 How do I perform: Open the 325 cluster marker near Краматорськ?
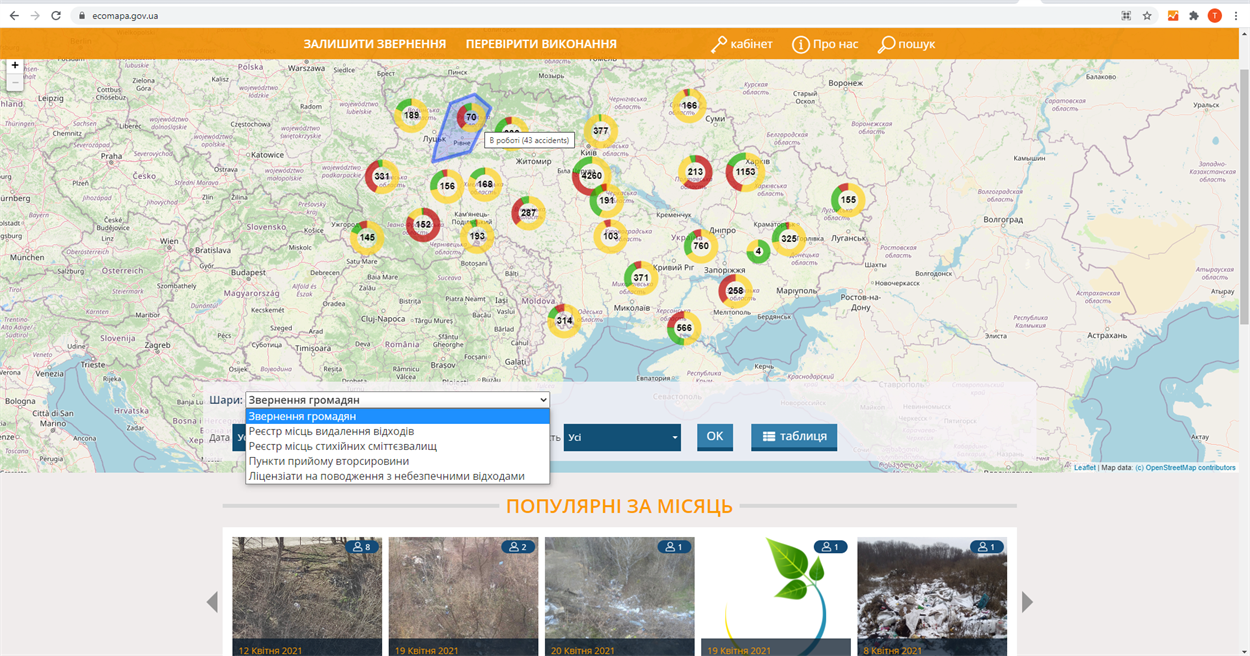tap(788, 239)
